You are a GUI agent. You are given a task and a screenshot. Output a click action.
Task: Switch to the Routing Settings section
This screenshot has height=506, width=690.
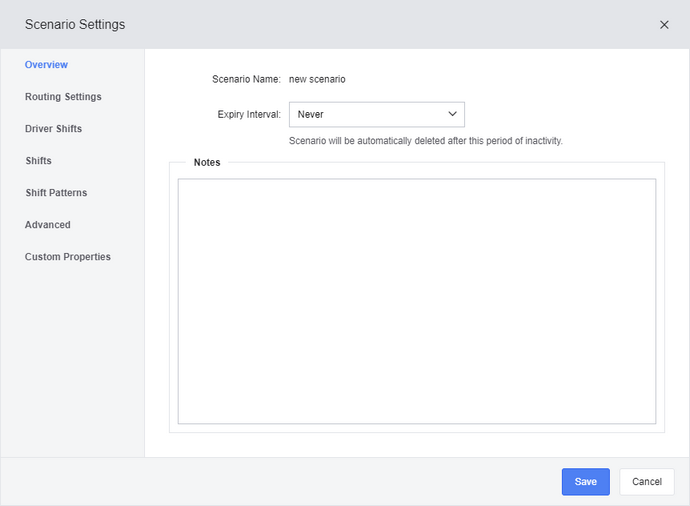click(x=63, y=97)
